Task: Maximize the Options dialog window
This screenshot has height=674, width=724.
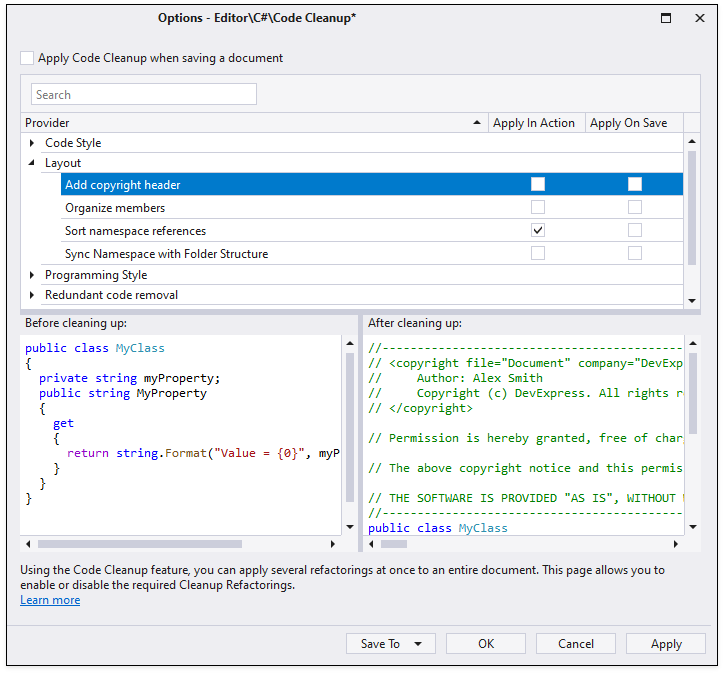Action: (666, 18)
